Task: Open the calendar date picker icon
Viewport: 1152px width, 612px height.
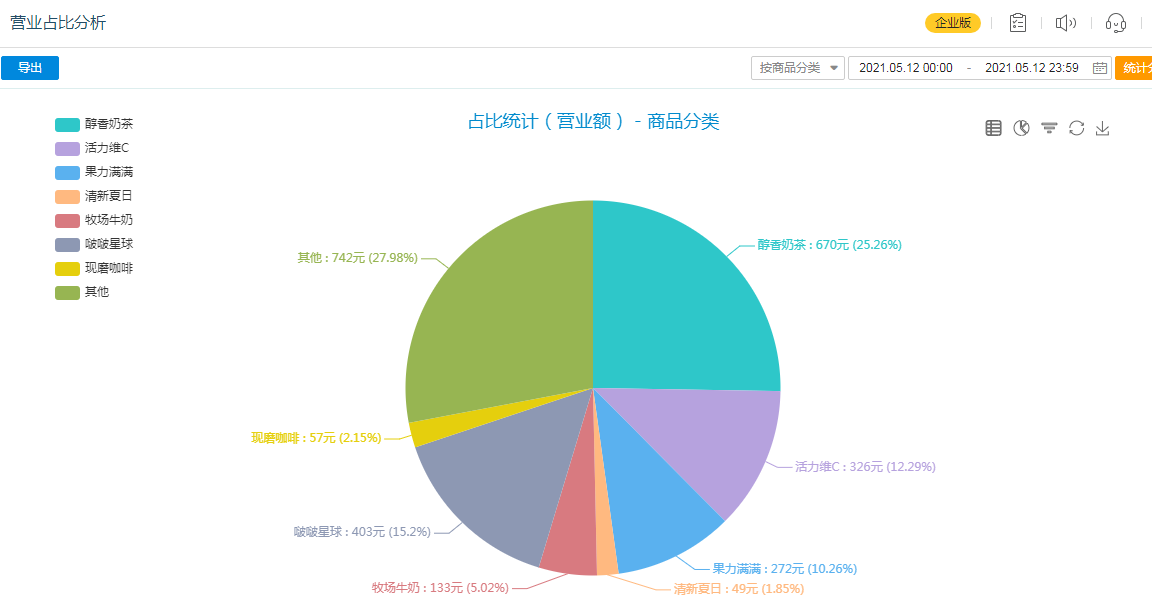Action: (x=1099, y=68)
